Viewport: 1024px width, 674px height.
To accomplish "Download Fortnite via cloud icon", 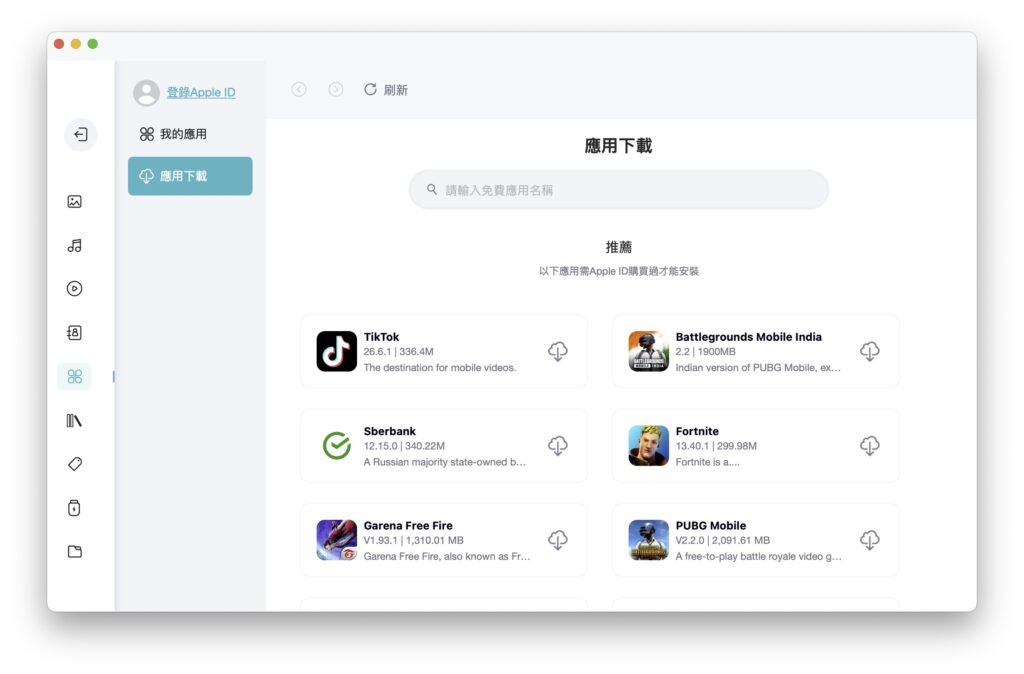I will click(870, 446).
